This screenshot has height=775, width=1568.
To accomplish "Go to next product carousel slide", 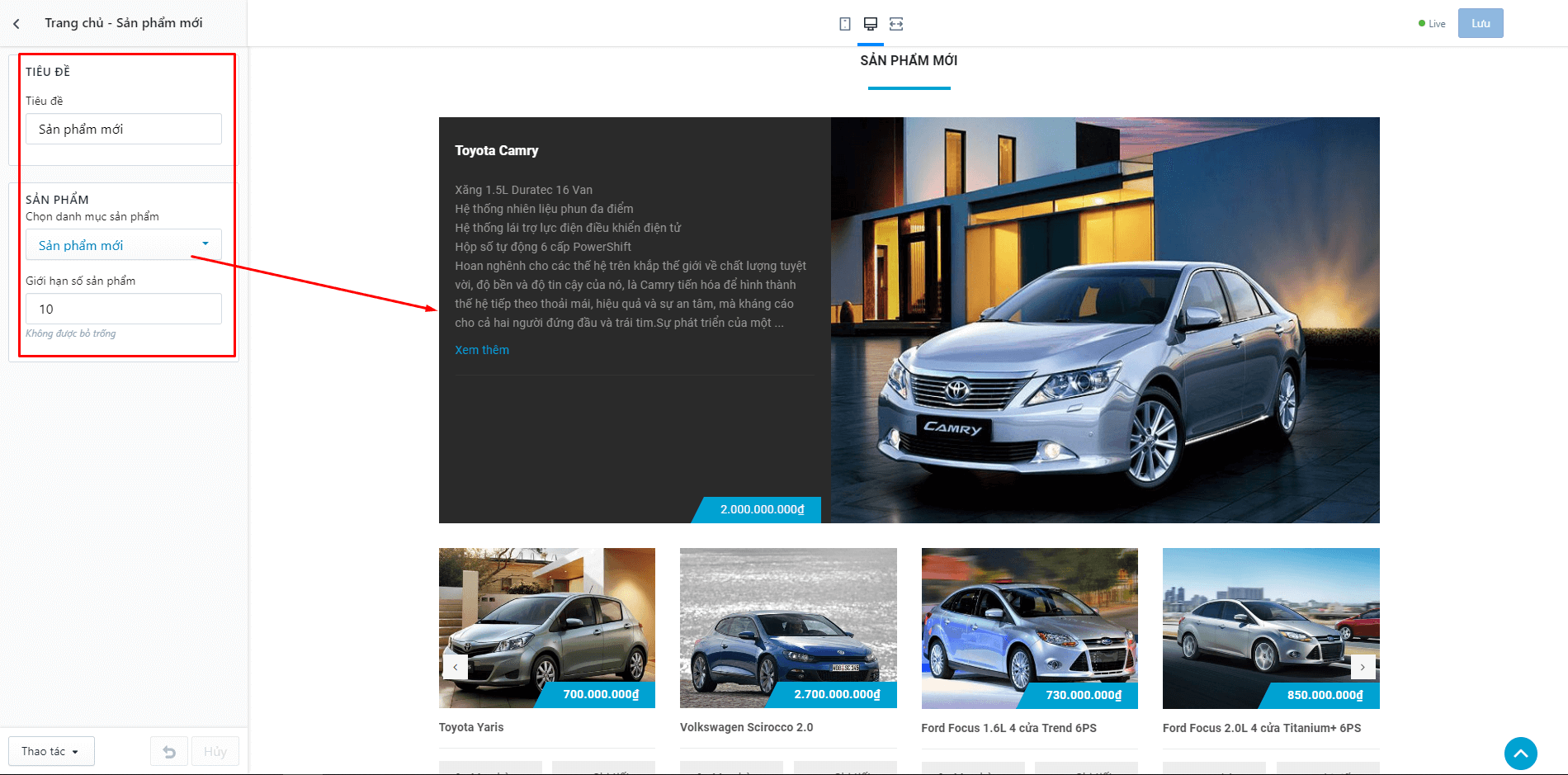I will pyautogui.click(x=1363, y=667).
